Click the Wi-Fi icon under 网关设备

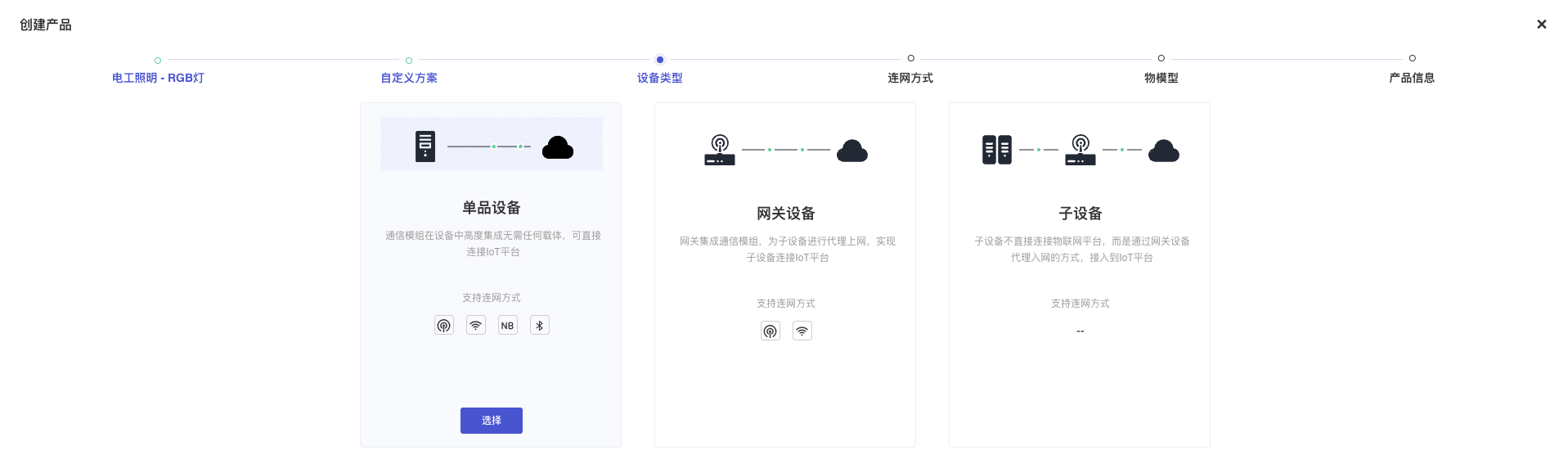click(802, 331)
